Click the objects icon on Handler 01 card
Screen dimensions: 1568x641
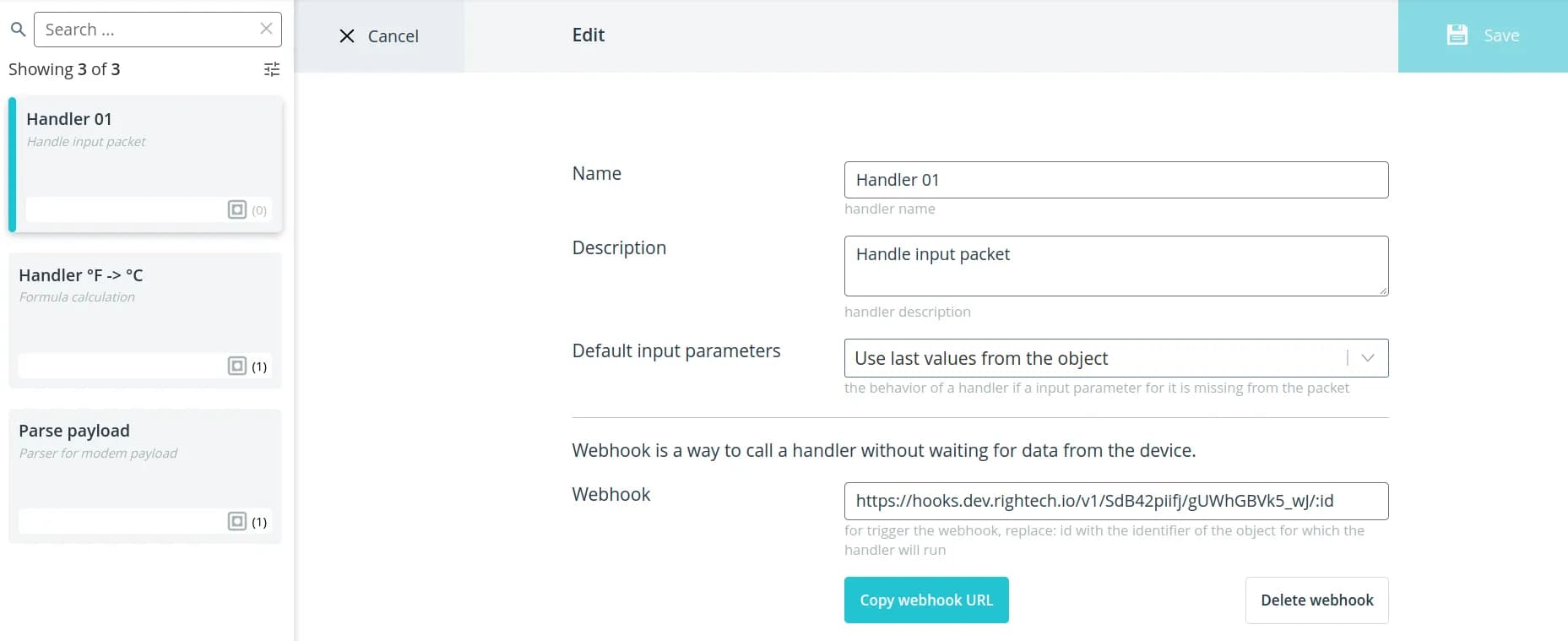237,209
